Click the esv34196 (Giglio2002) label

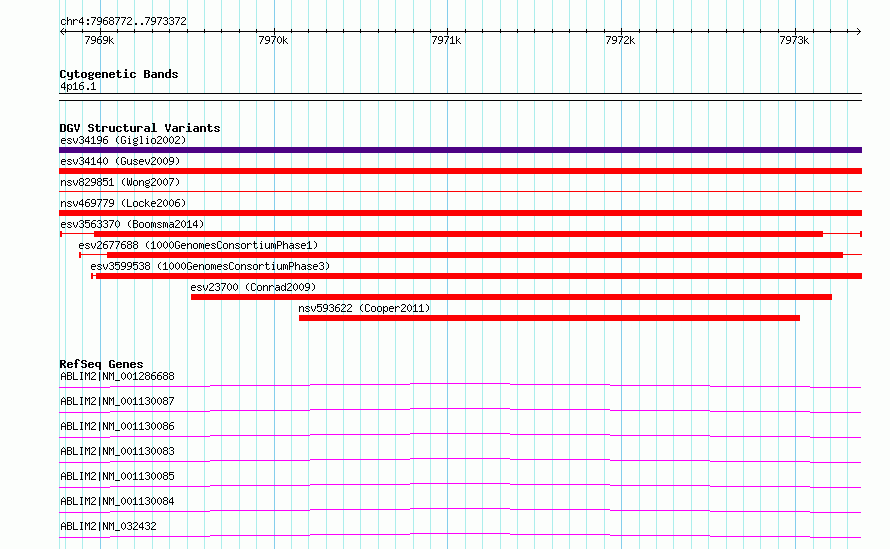(123, 140)
